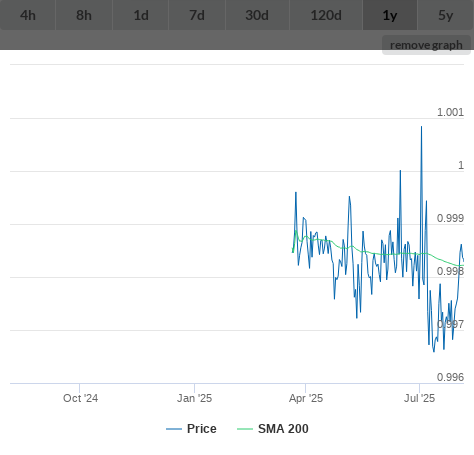The height and width of the screenshot is (455, 474).
Task: Toggle the Price series legend label
Action: 202,429
